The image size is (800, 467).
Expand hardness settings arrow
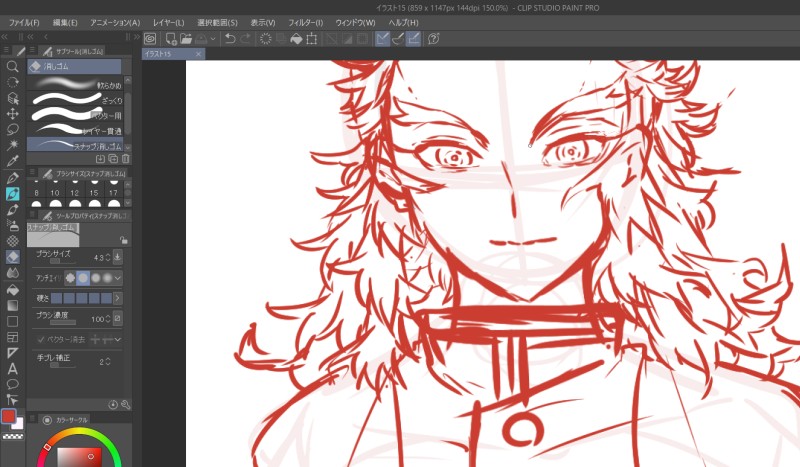coord(117,298)
